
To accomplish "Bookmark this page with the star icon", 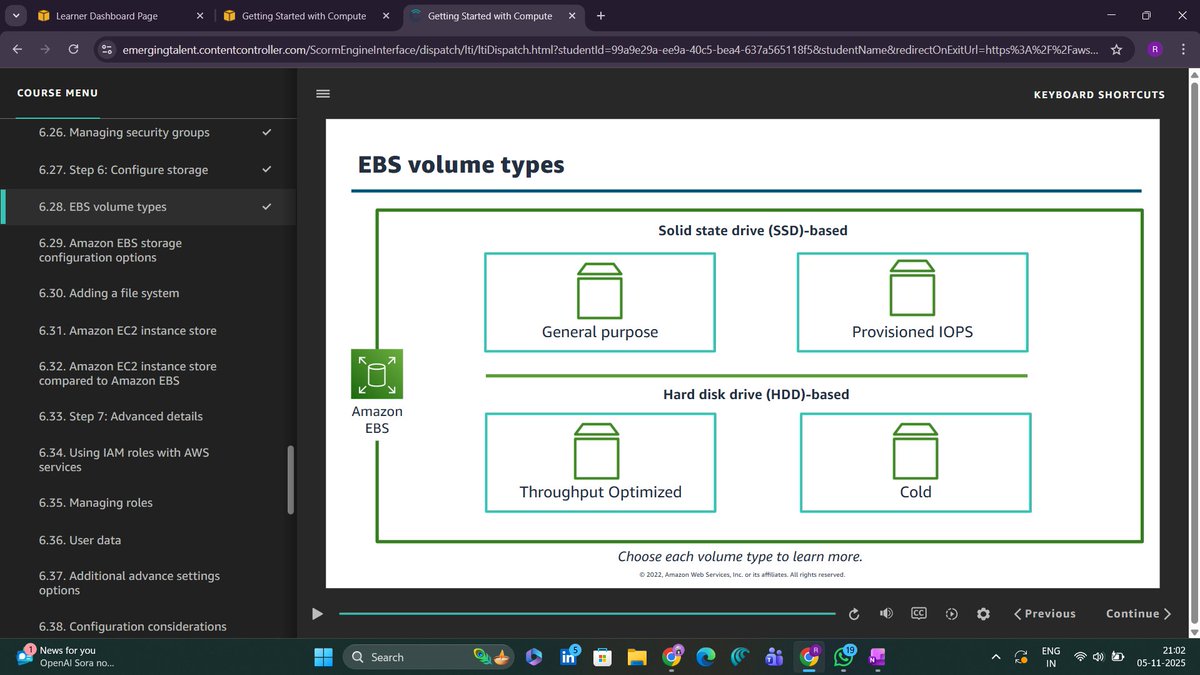I will coord(1116,49).
